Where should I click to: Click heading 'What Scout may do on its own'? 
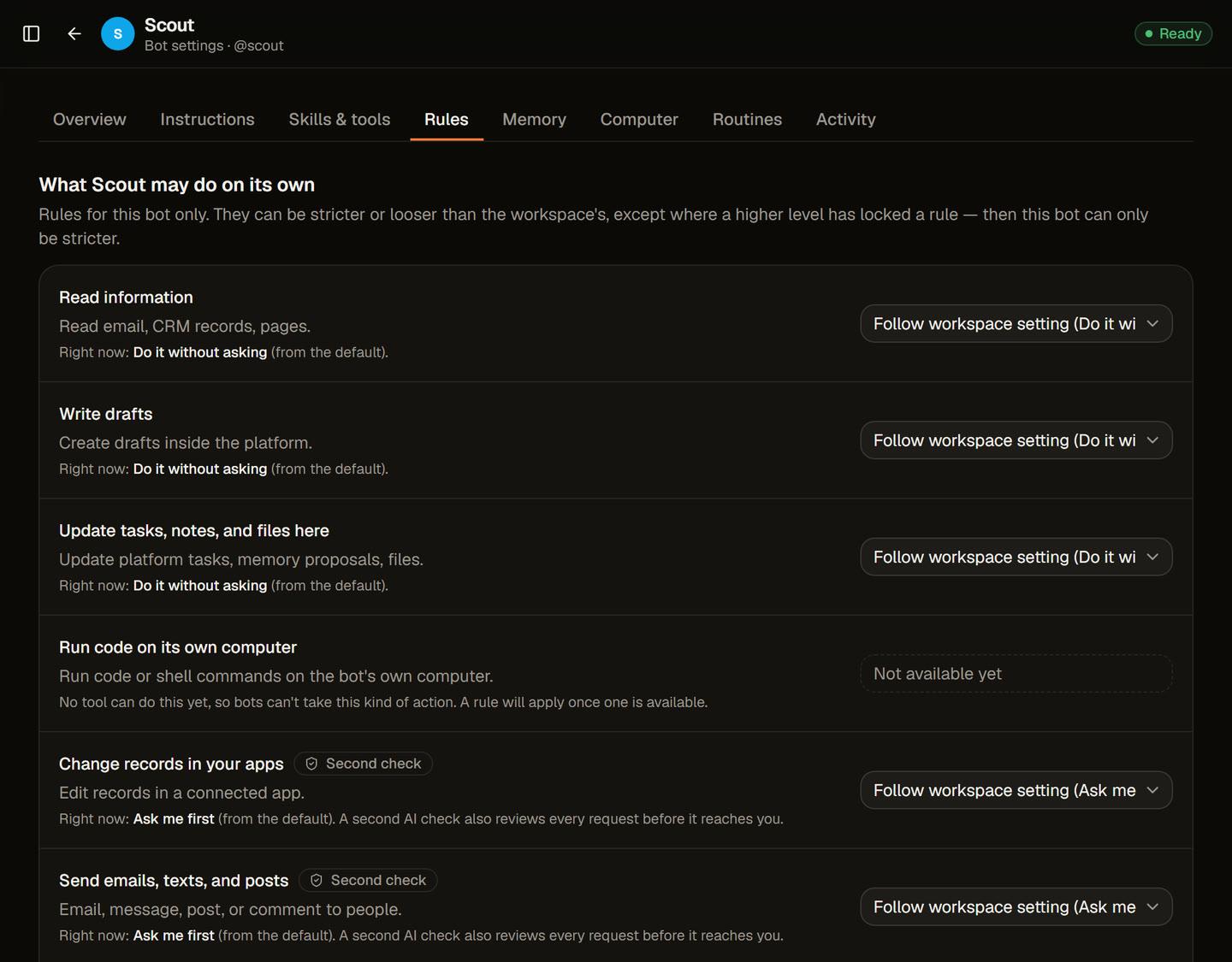point(177,185)
